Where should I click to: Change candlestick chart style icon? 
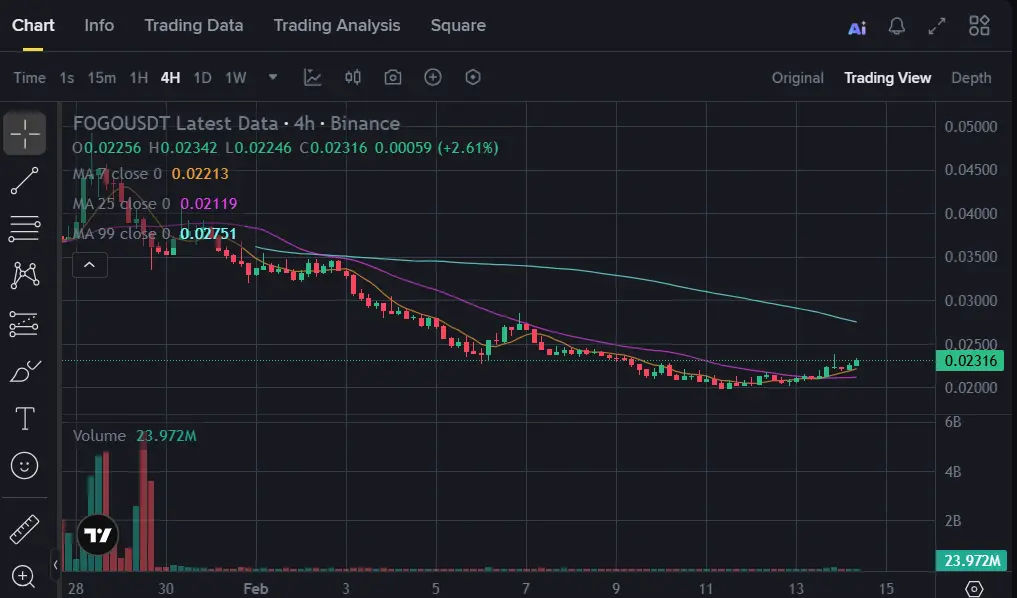point(353,78)
